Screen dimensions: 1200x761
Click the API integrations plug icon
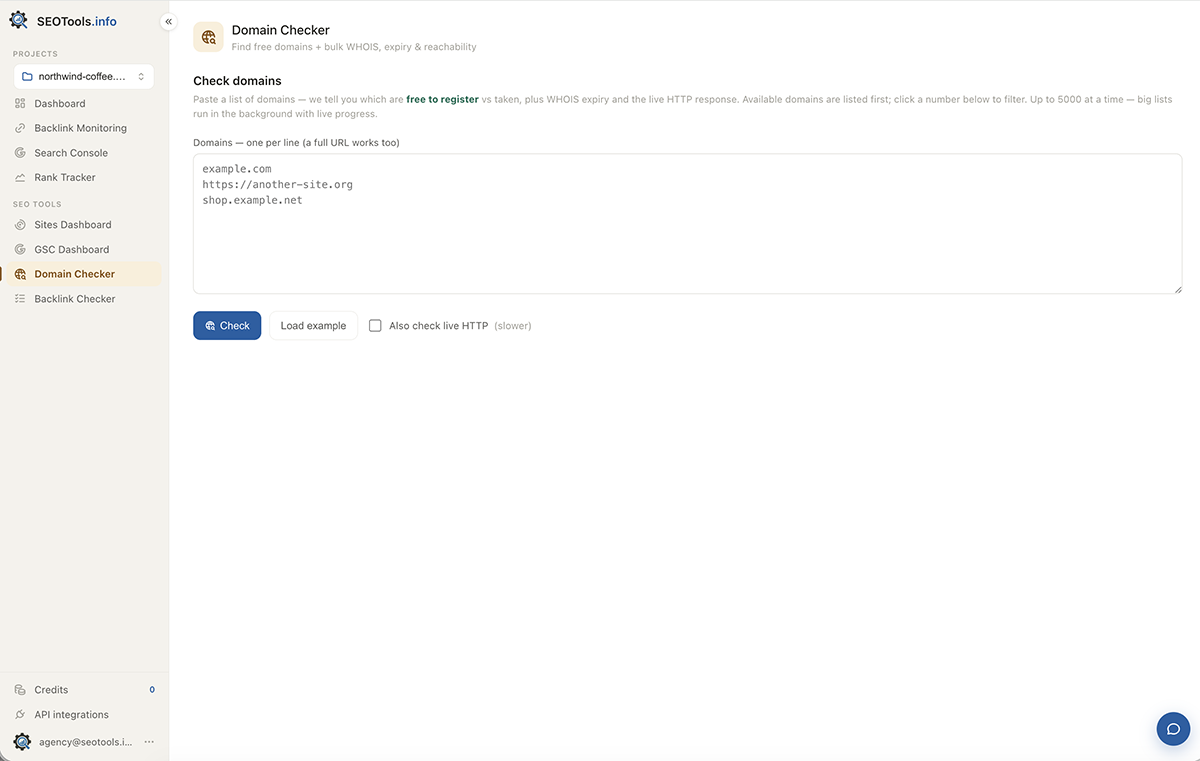tap(20, 715)
